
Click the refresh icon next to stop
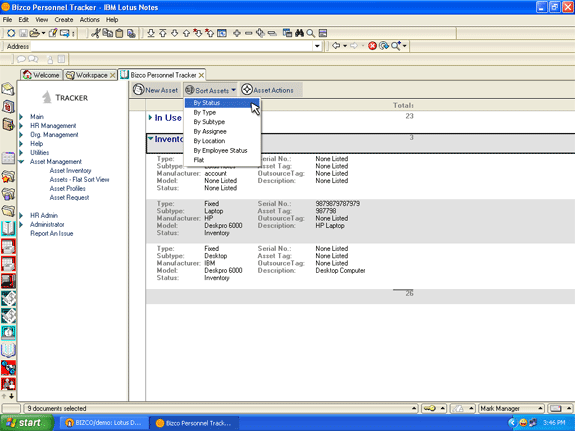[x=384, y=46]
